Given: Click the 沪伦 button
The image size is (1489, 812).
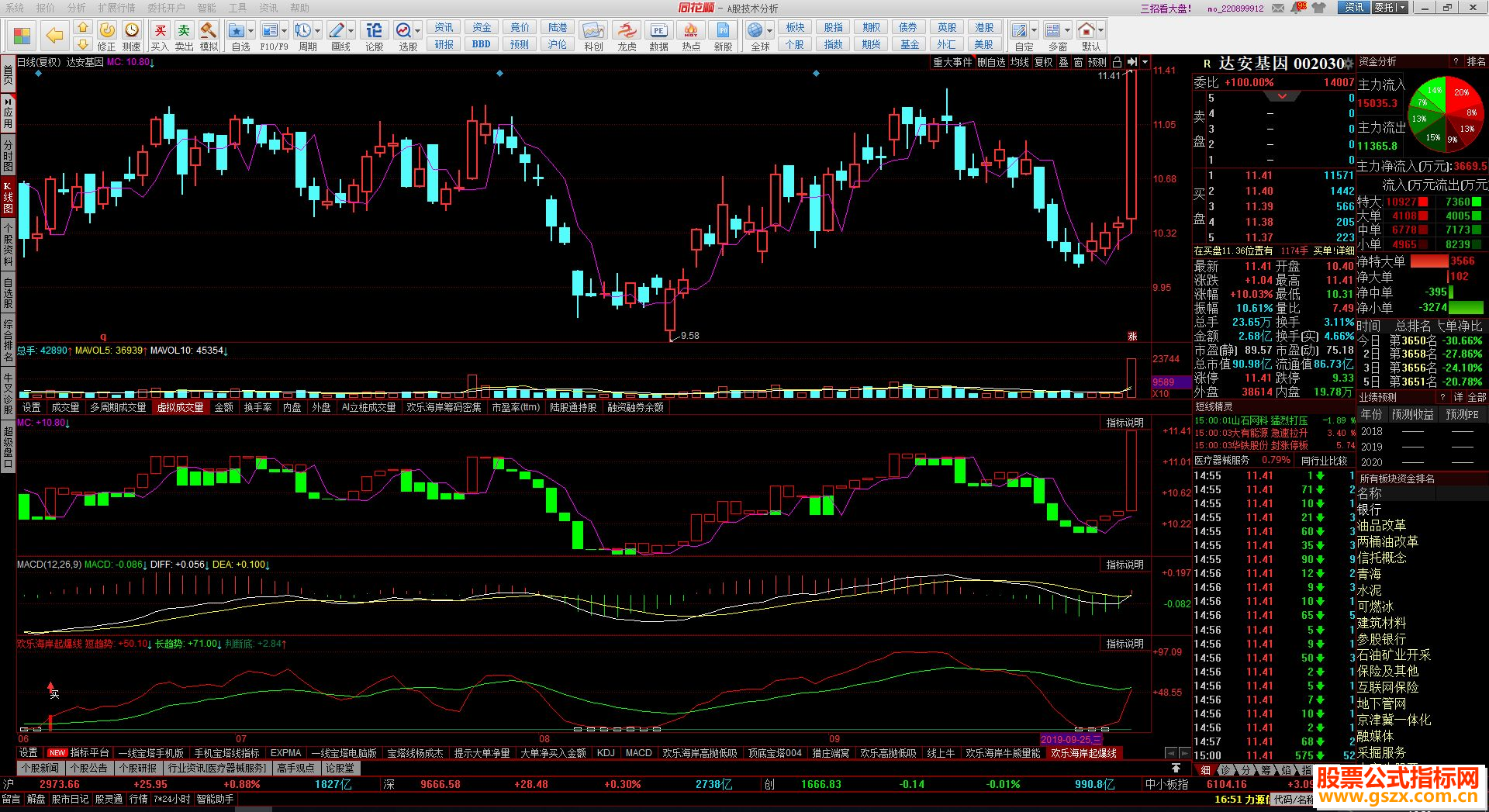Looking at the screenshot, I should 558,44.
